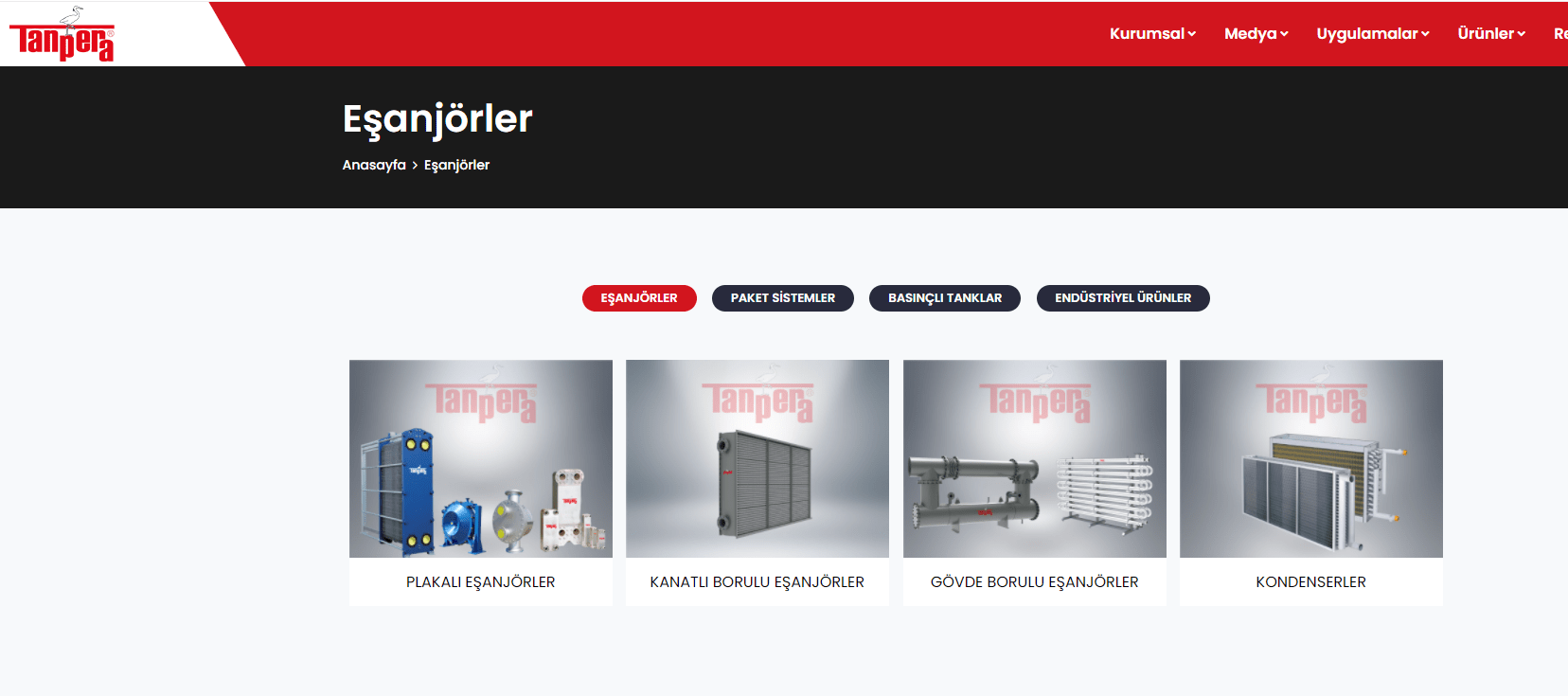Open the condenser product image
Screen dimensions: 1568x696
pos(1311,458)
